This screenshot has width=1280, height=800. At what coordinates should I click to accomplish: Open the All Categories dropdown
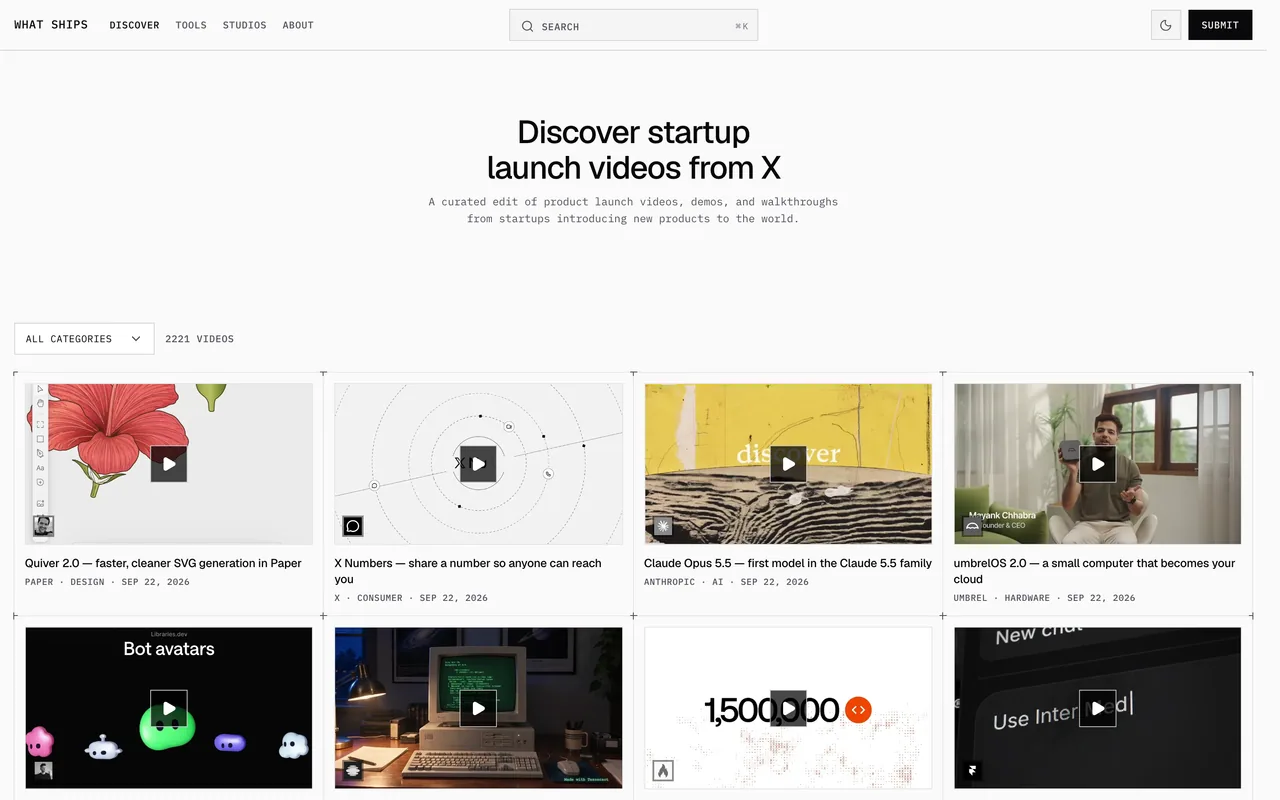[x=84, y=339]
